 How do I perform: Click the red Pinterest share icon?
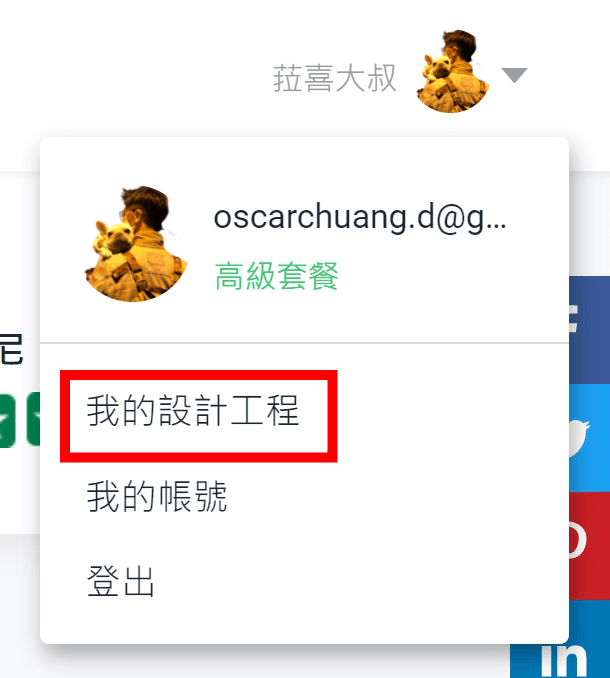click(x=589, y=545)
